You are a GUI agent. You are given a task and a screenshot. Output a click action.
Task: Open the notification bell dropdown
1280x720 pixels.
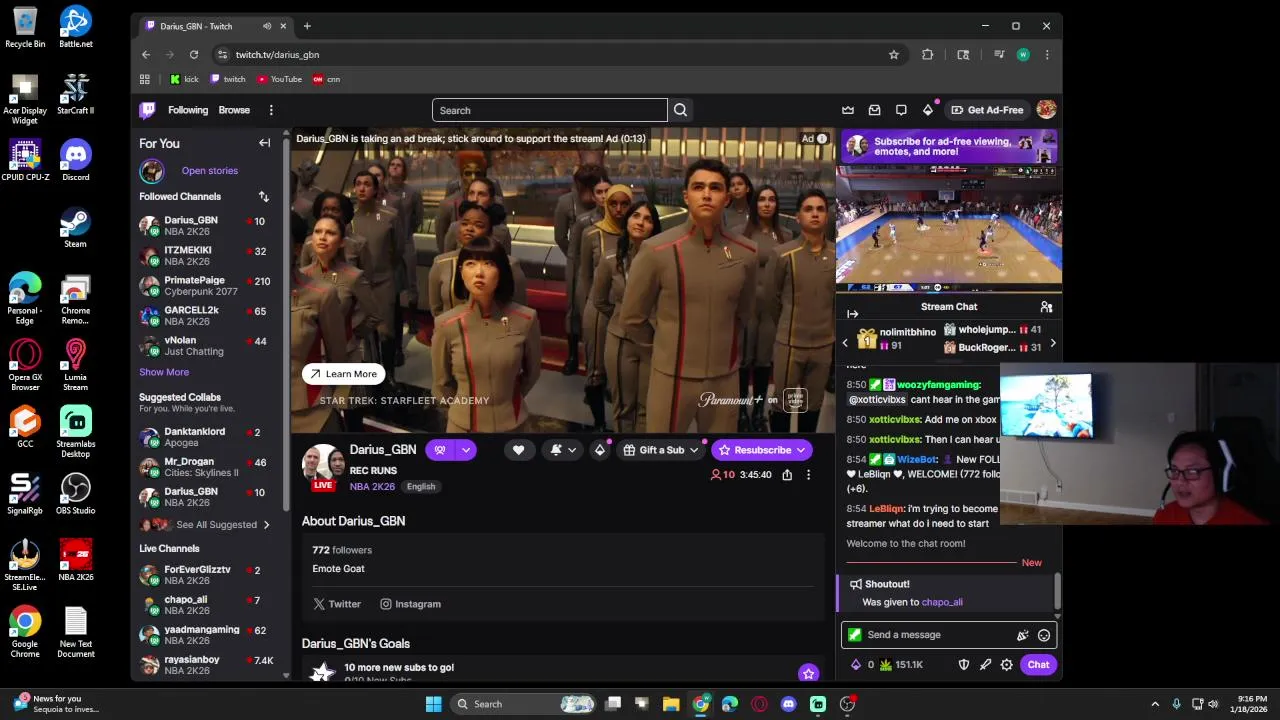pos(564,450)
